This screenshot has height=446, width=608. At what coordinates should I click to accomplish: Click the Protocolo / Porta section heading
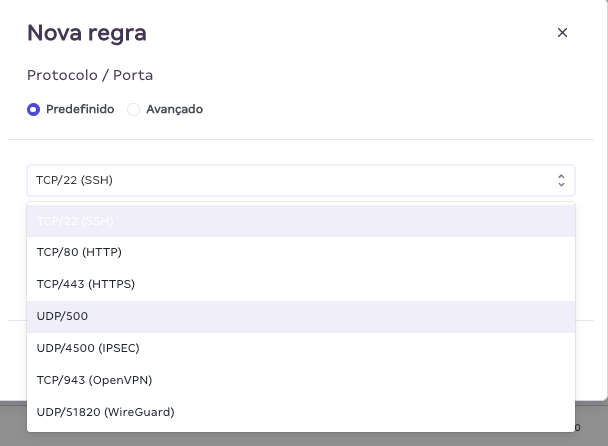tap(90, 75)
